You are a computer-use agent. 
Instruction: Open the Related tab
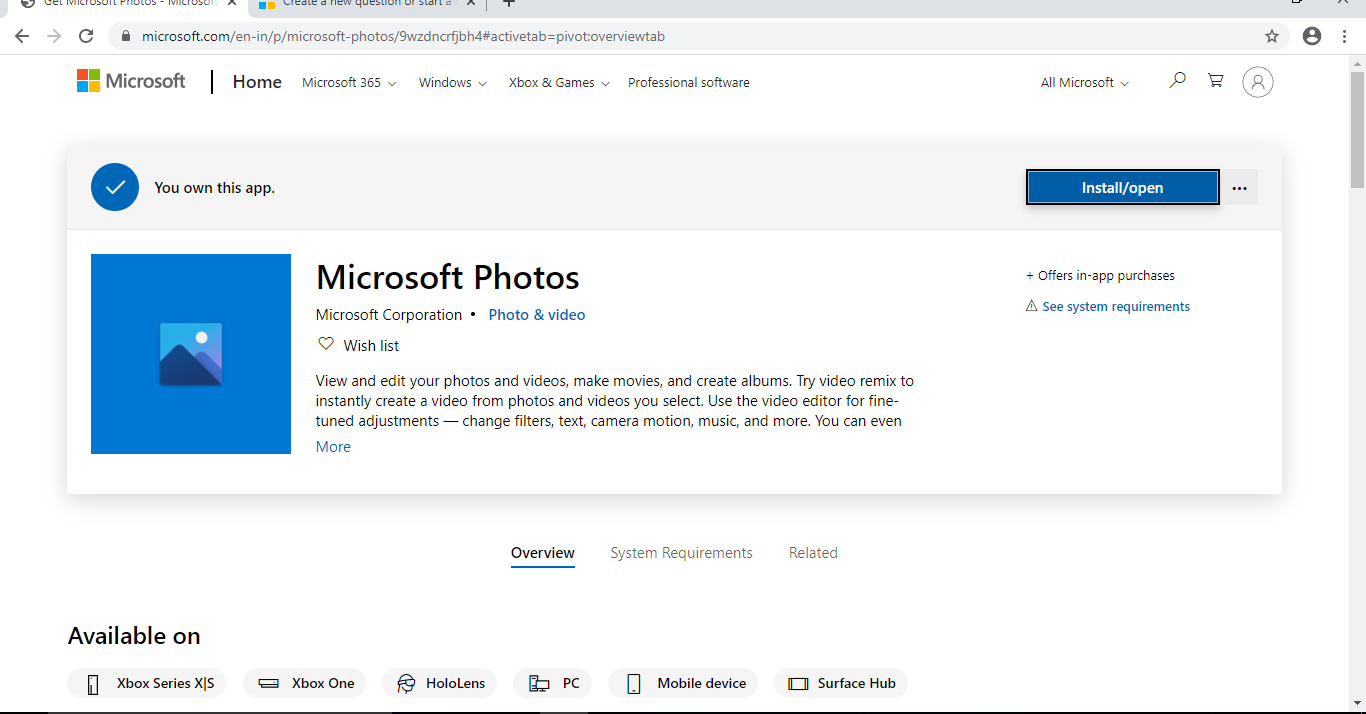coord(813,552)
